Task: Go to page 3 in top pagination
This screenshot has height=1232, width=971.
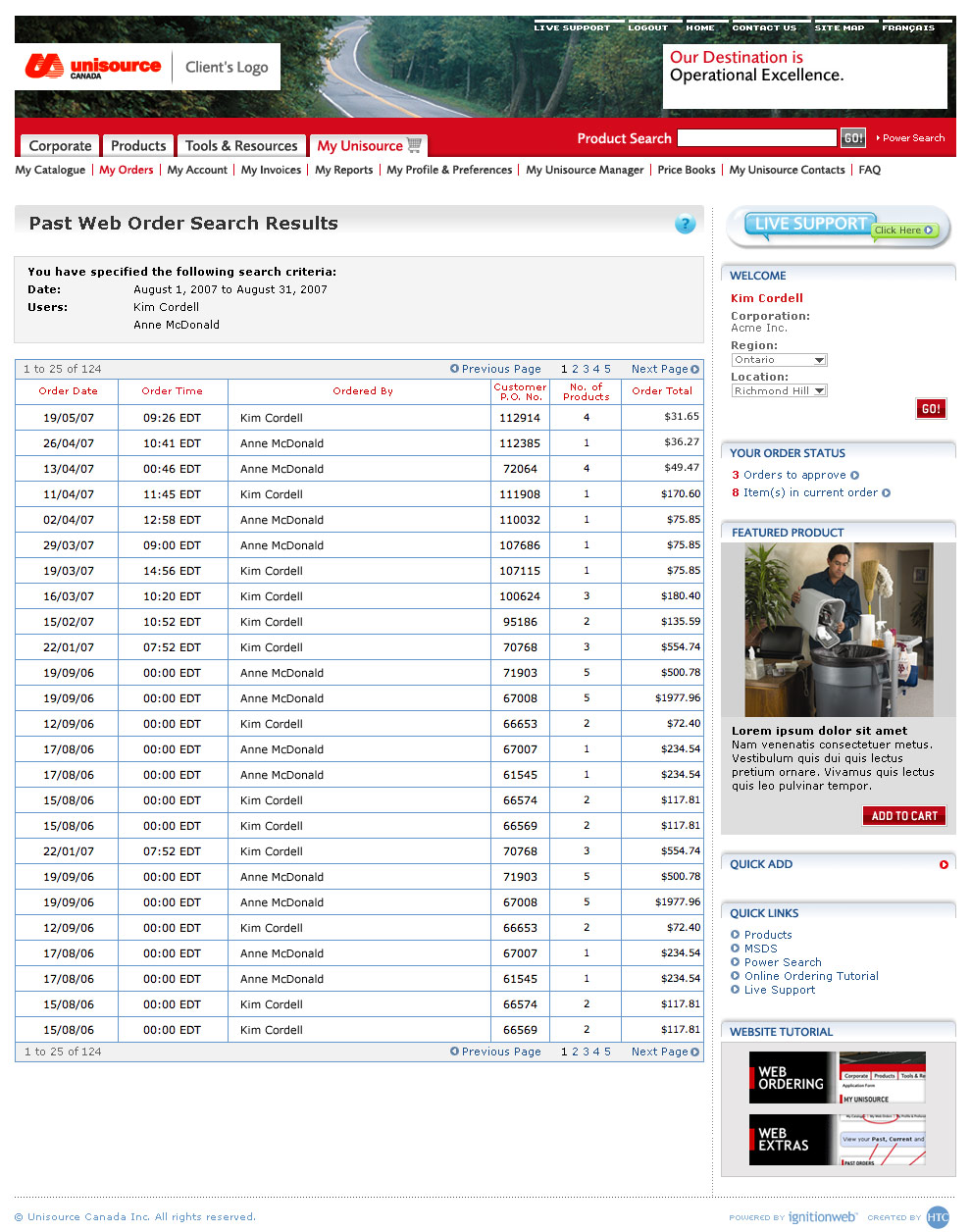Action: click(586, 369)
